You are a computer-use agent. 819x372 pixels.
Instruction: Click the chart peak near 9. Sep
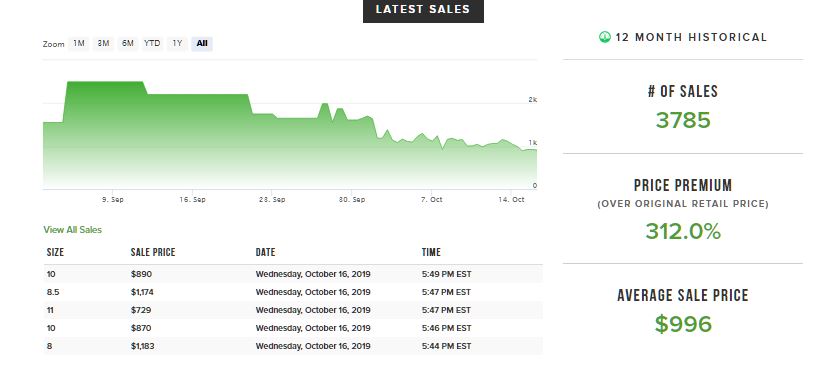(x=104, y=83)
